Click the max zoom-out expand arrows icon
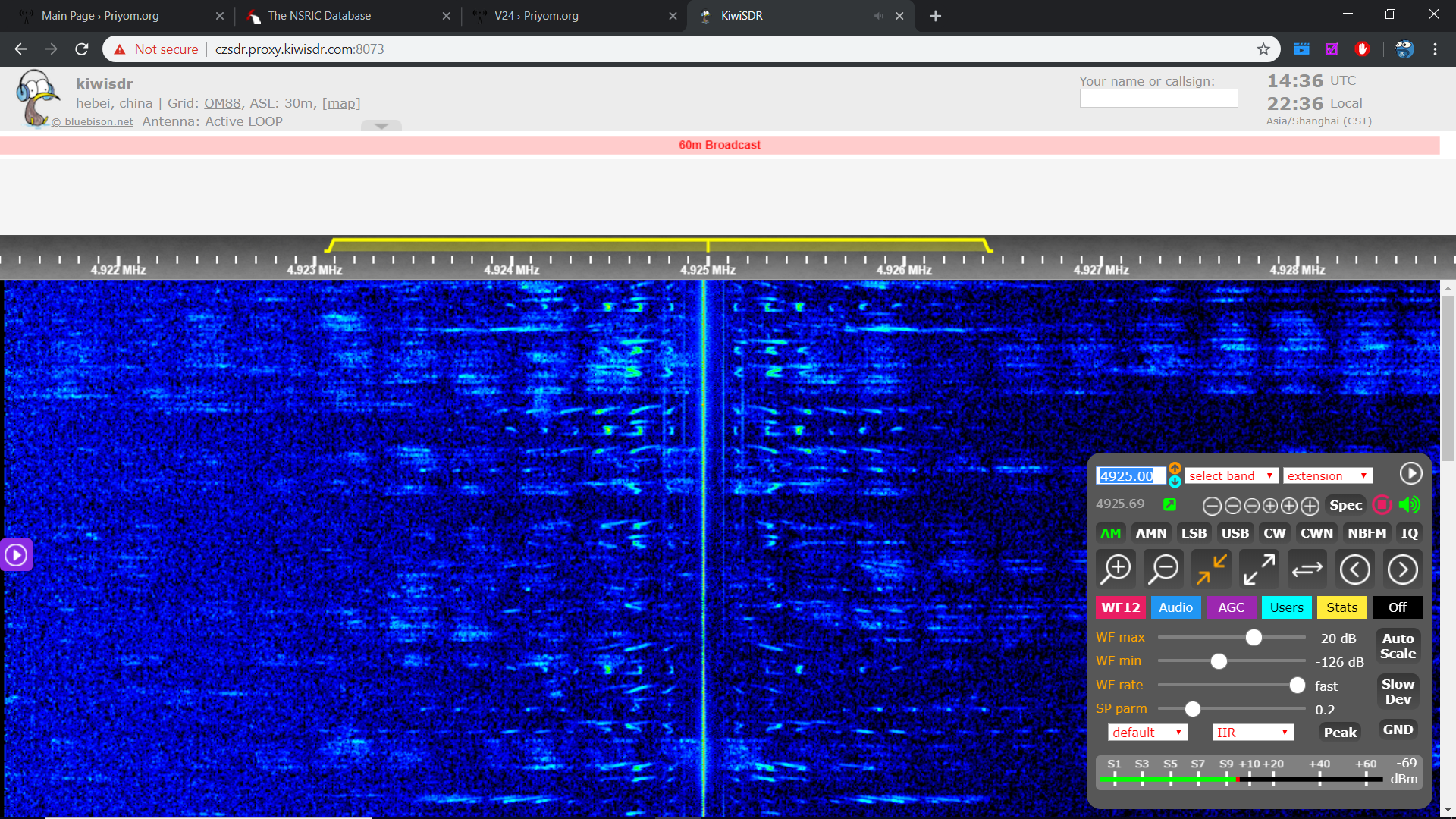The height and width of the screenshot is (819, 1456). (1259, 569)
